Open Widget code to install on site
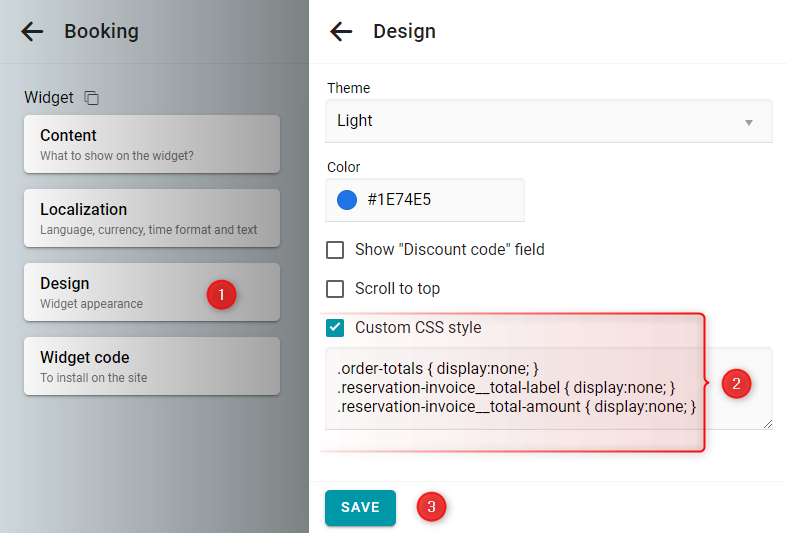This screenshot has height=533, width=787. [152, 366]
